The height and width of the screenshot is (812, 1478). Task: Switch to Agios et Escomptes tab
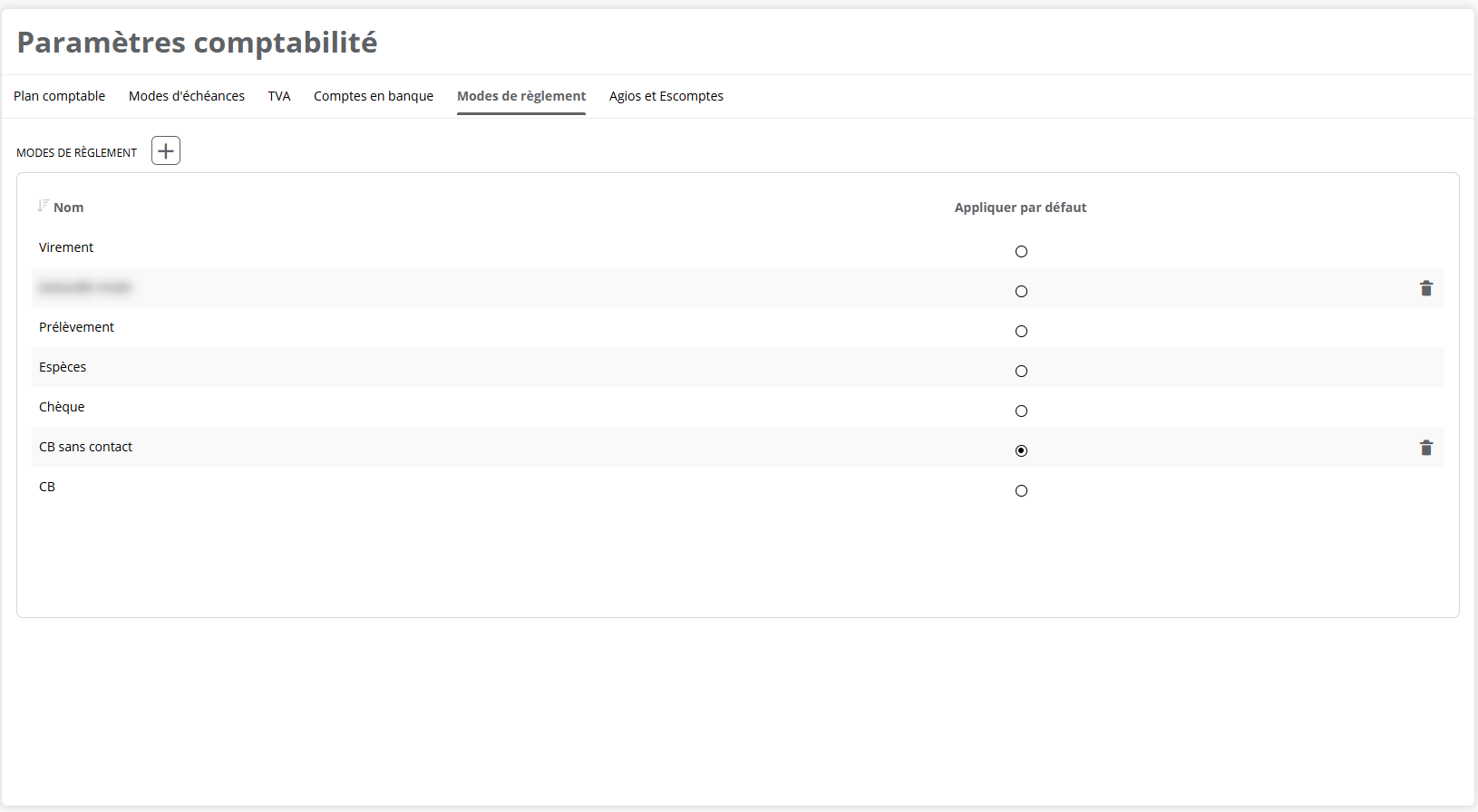click(666, 96)
